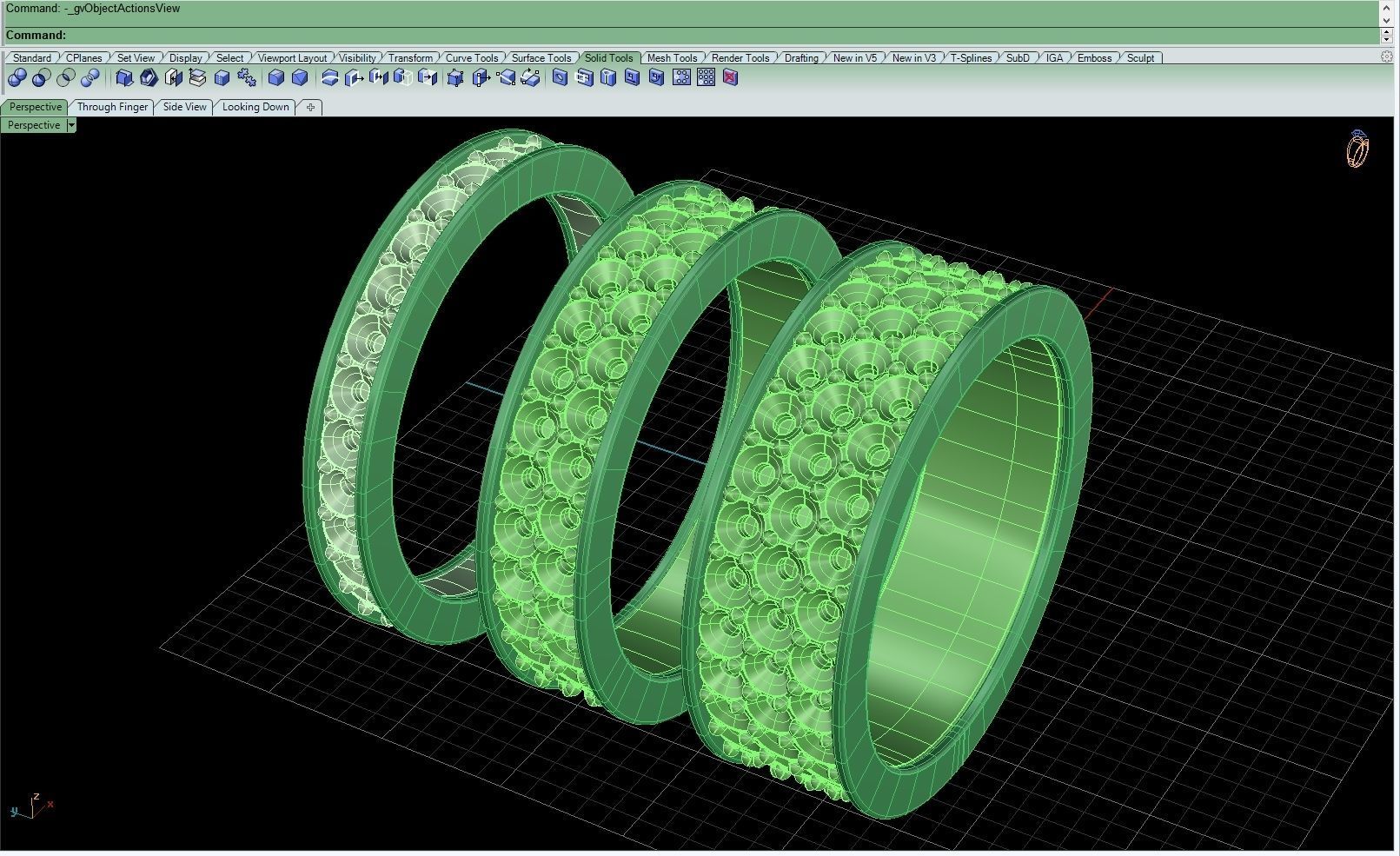The width and height of the screenshot is (1400, 856).
Task: Add a new viewport tab with plus button
Action: pyautogui.click(x=310, y=107)
